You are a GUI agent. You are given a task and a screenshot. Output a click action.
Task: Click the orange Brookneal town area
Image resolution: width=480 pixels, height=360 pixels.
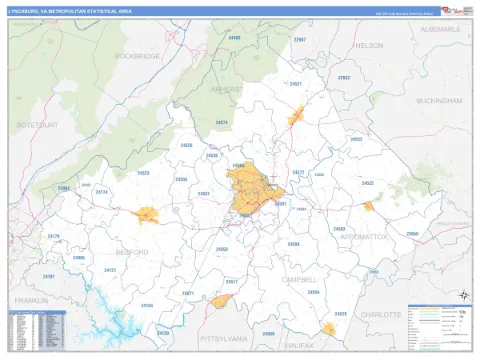click(329, 329)
